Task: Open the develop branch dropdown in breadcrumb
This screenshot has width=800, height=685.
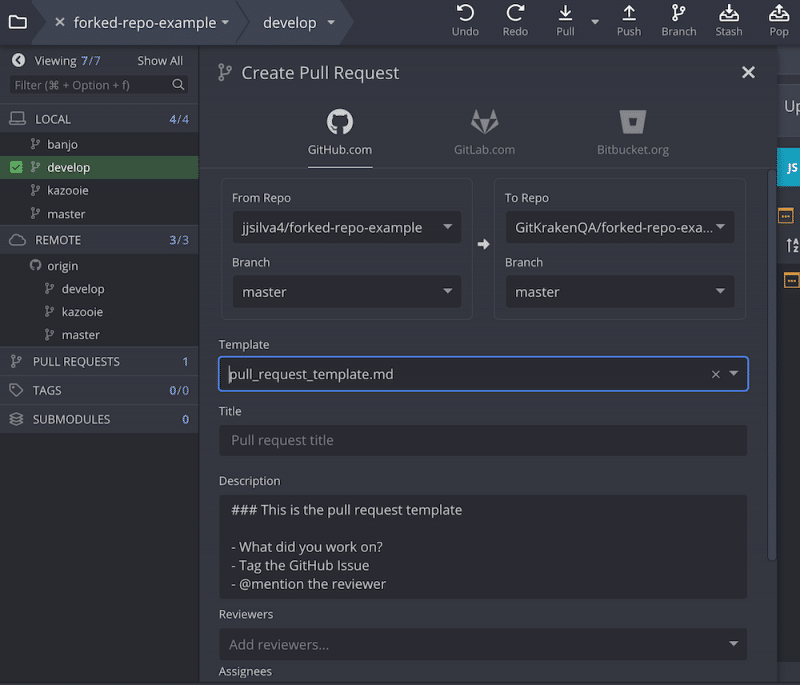Action: pos(331,22)
